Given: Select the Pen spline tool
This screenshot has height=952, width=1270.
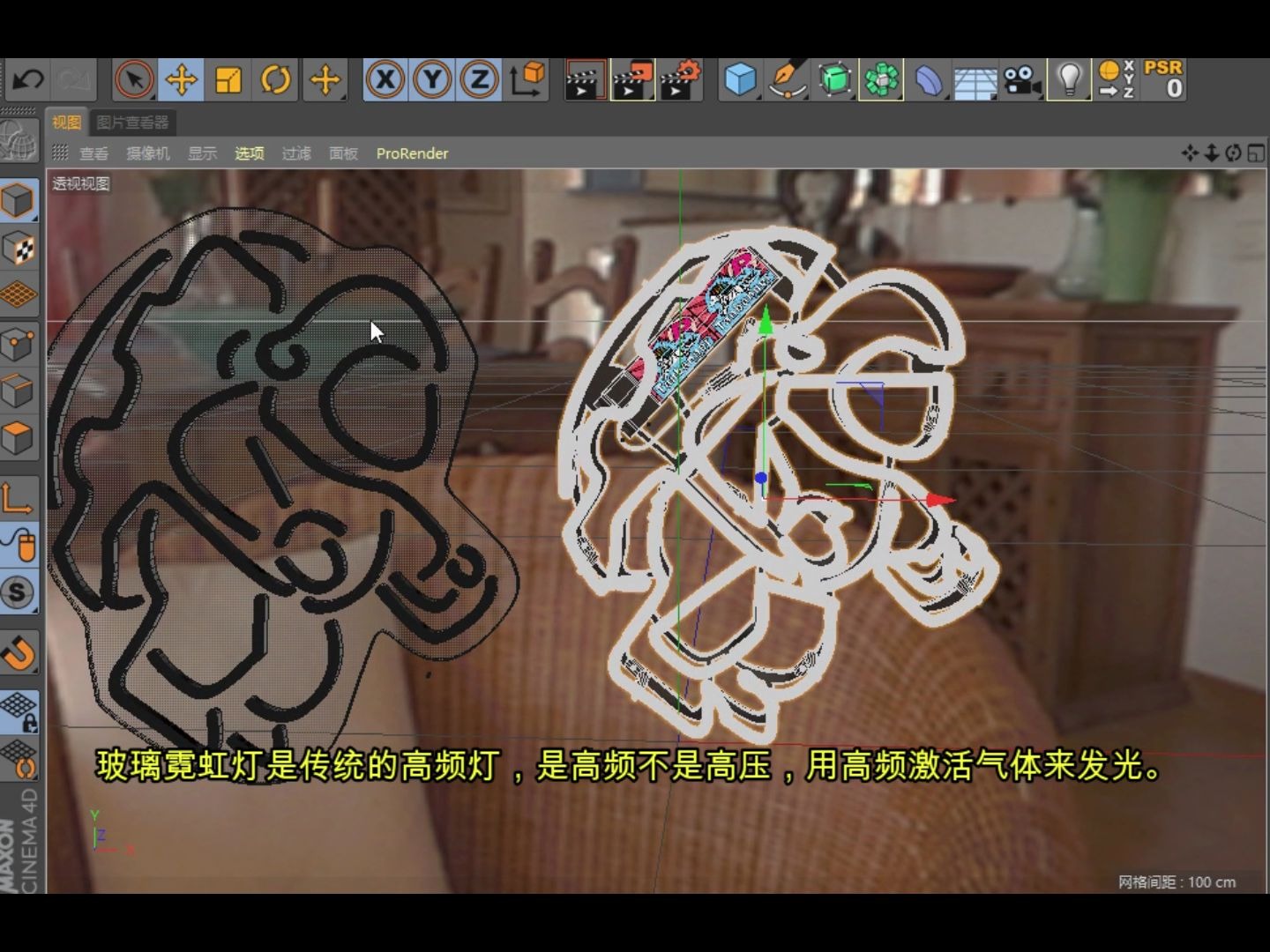Looking at the screenshot, I should point(788,79).
